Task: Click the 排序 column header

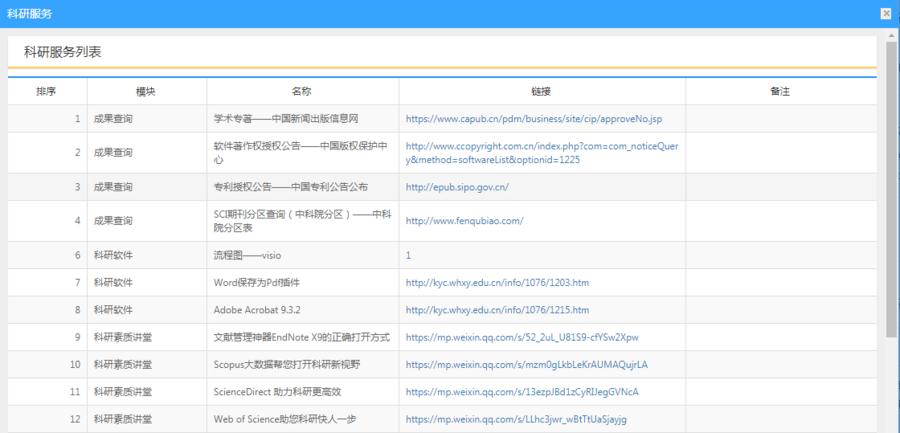Action: coord(46,91)
